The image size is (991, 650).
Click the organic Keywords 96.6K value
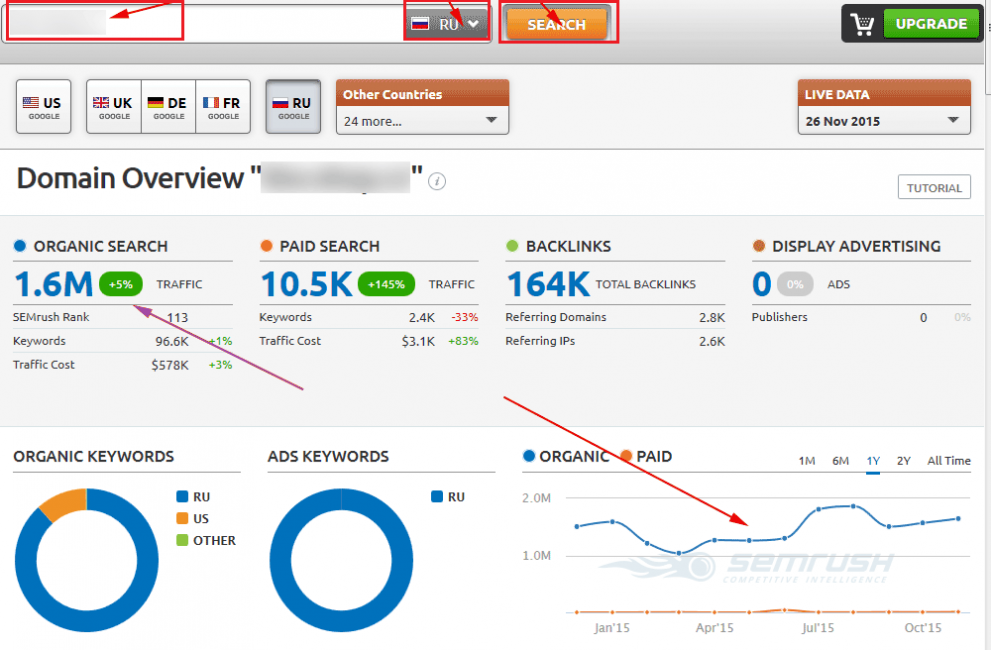click(172, 341)
